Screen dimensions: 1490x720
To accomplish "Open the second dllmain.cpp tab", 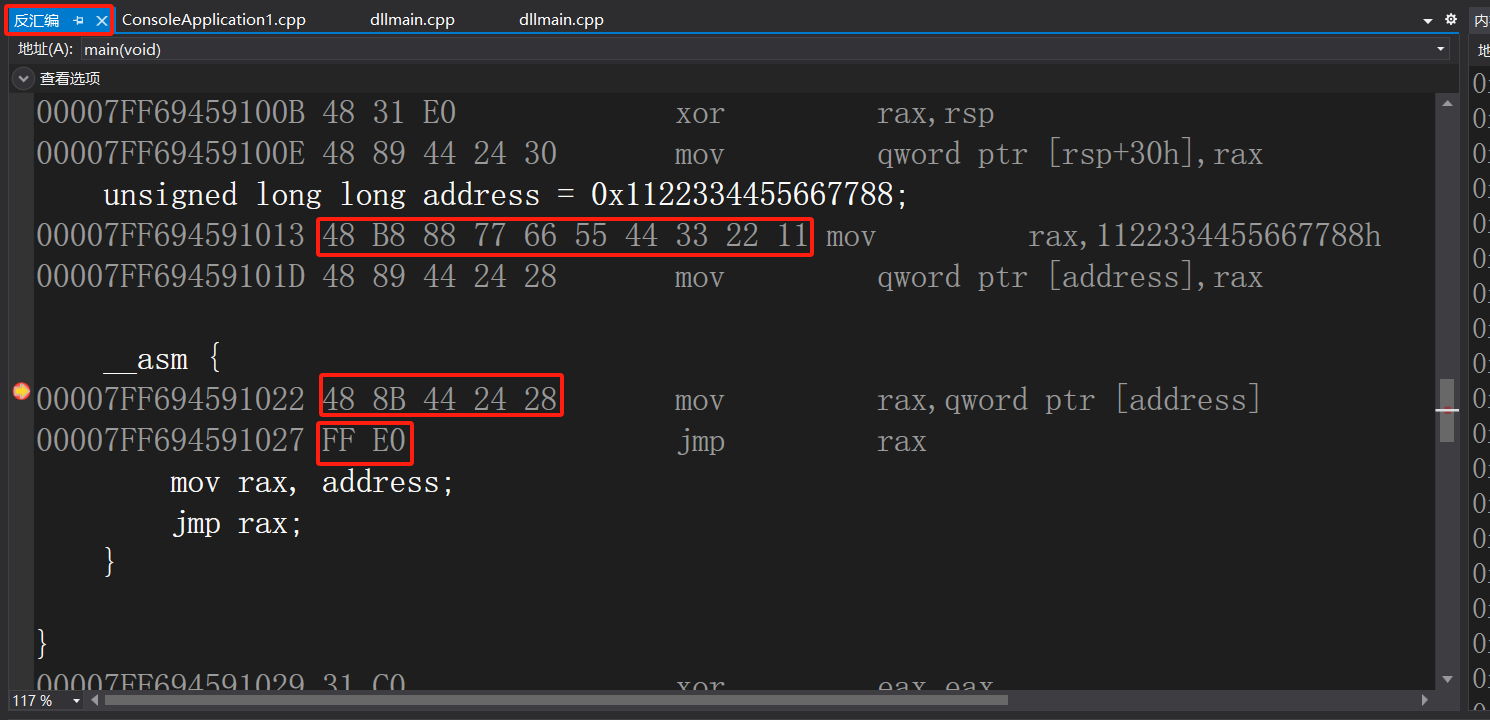I will pos(561,20).
